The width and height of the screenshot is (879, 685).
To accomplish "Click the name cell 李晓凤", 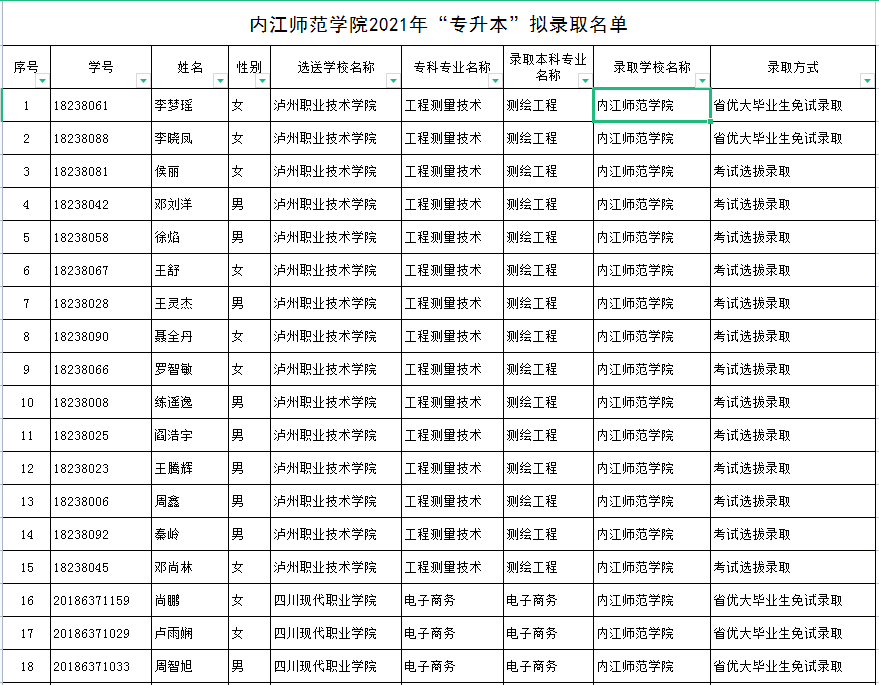I will (x=190, y=138).
